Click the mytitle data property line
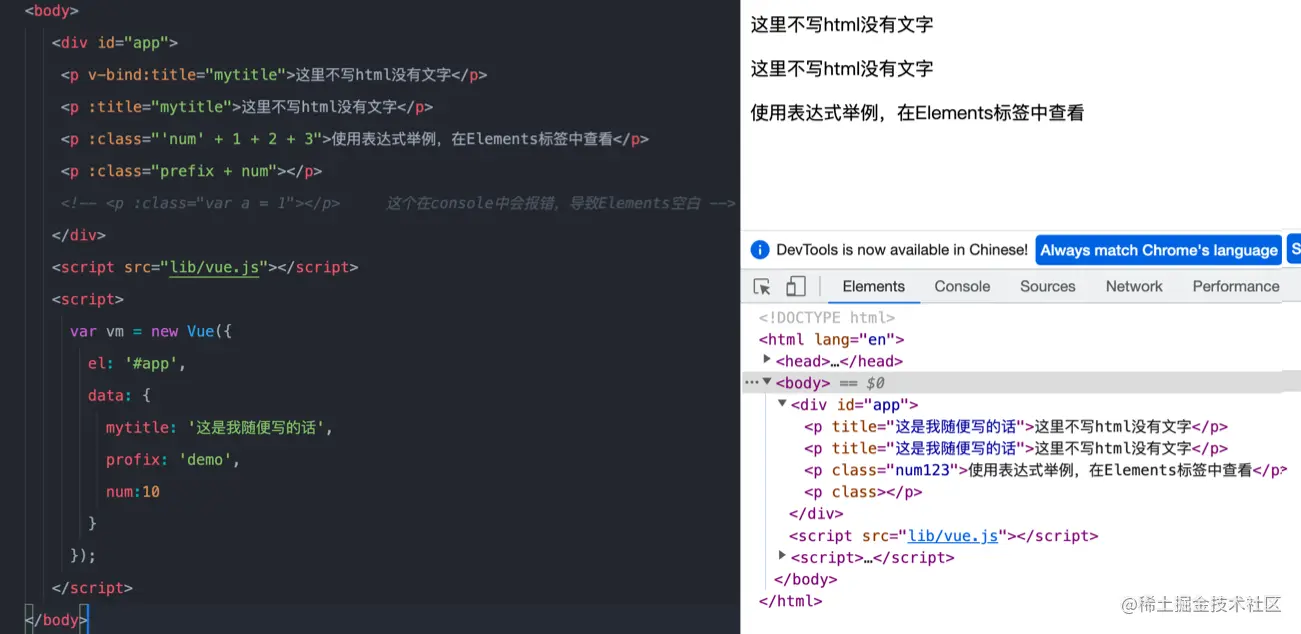Viewport: 1301px width, 634px height. tap(219, 427)
